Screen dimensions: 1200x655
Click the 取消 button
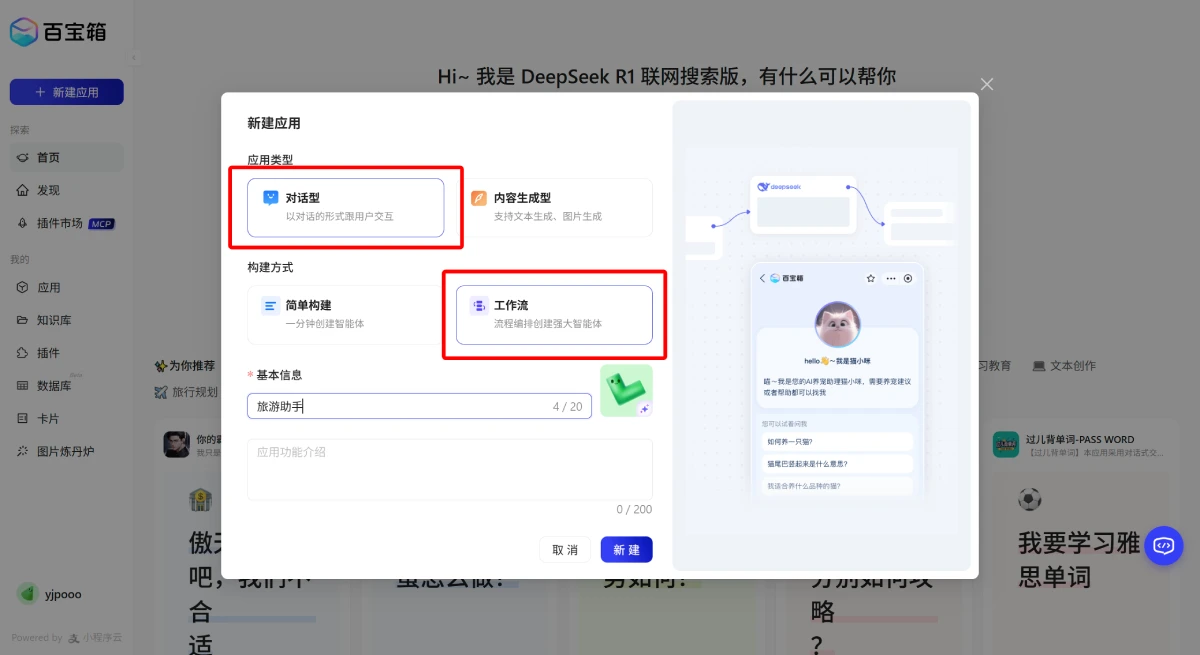(x=566, y=550)
